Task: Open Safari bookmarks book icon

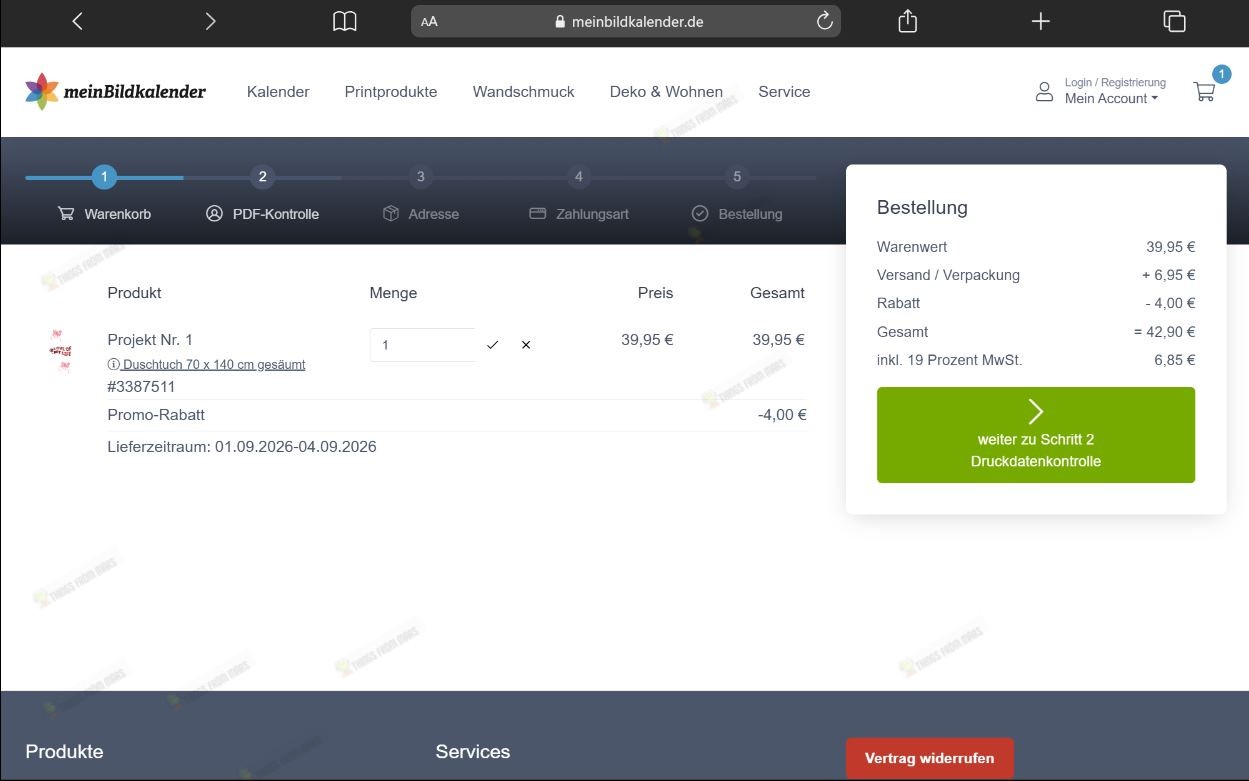Action: (344, 21)
